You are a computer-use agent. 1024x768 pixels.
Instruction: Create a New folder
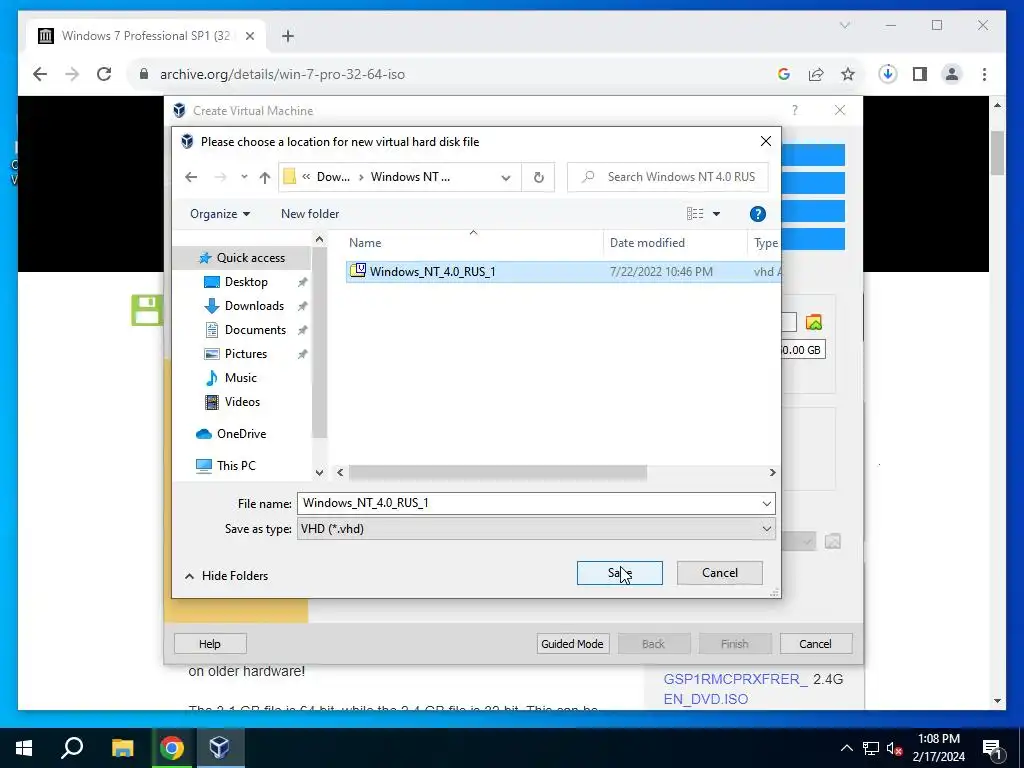click(x=310, y=214)
